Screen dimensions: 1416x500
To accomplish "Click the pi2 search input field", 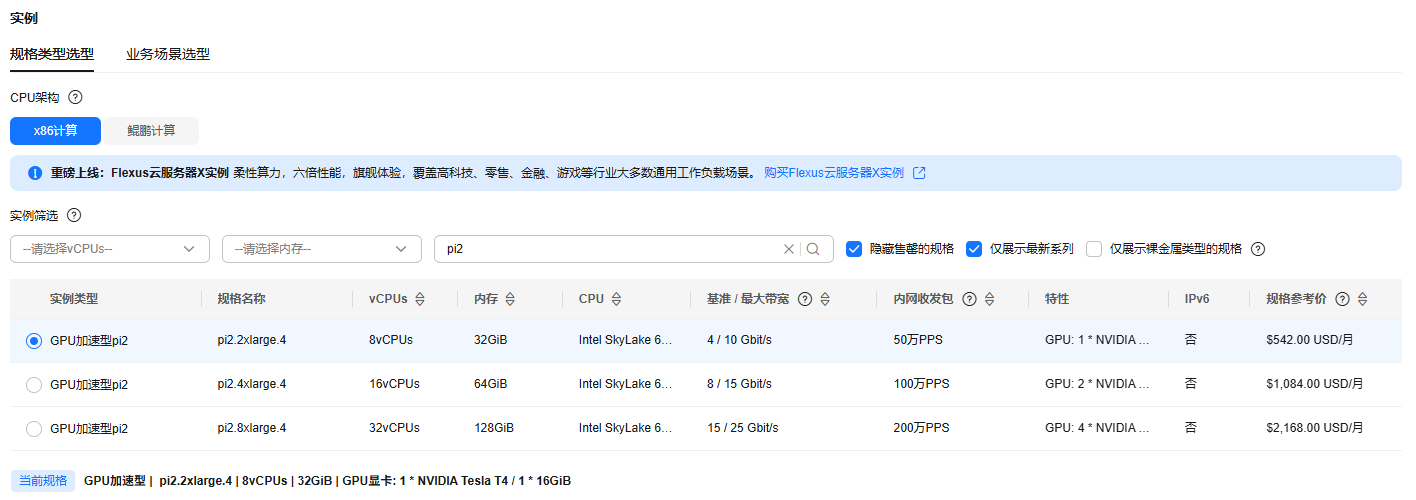I will pyautogui.click(x=608, y=249).
